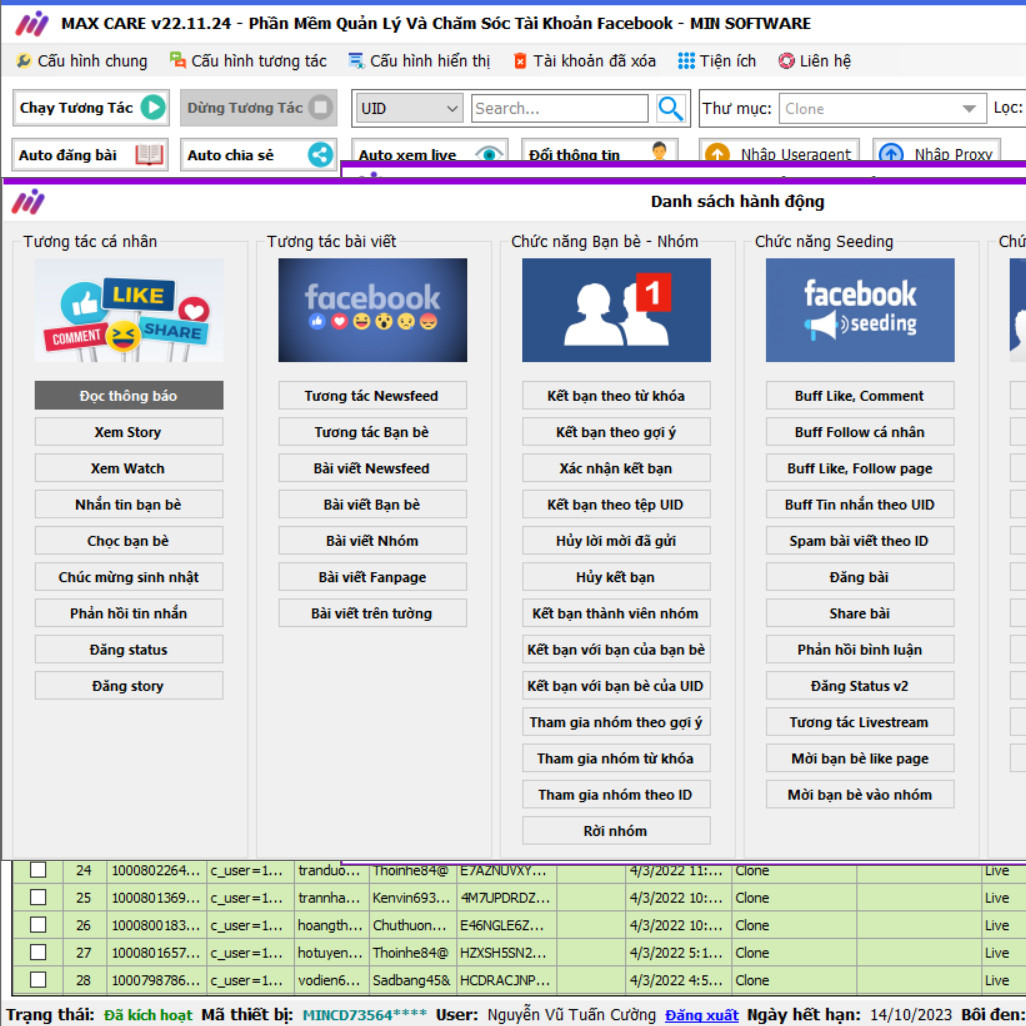Expand the Thư mục Clone dropdown
Screen dimensions: 1026x1026
[968, 109]
